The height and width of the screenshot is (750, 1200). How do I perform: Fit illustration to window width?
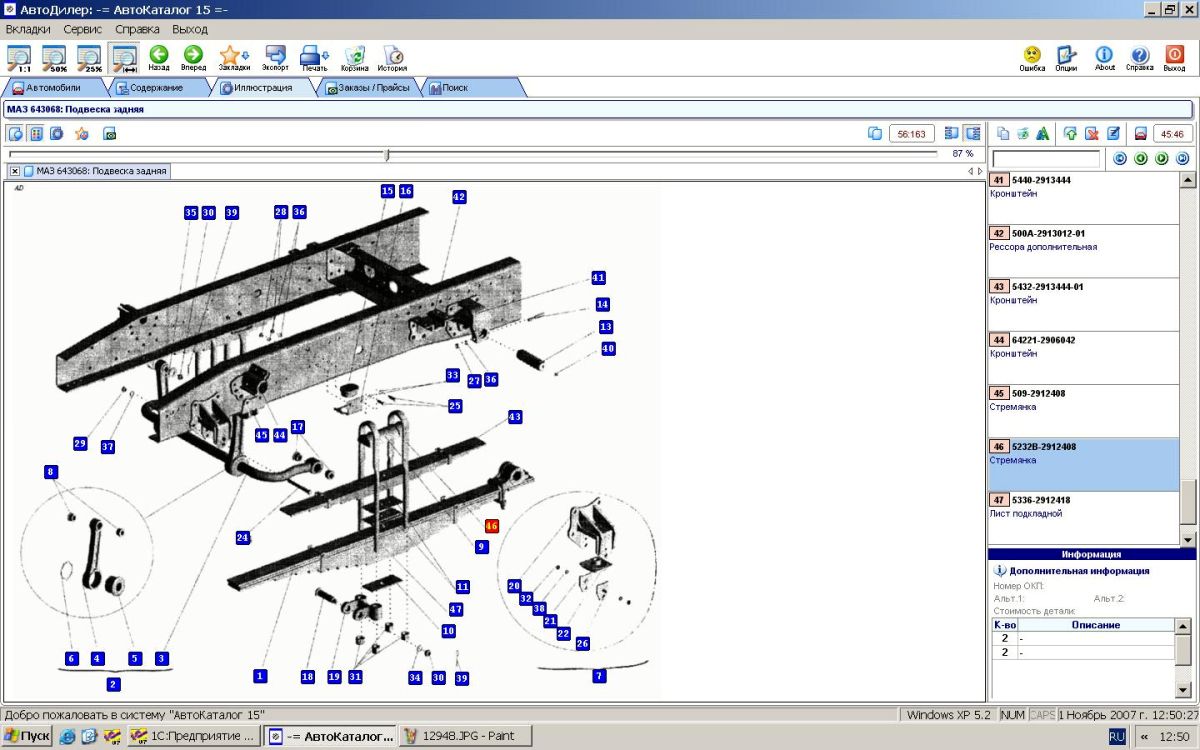[124, 58]
